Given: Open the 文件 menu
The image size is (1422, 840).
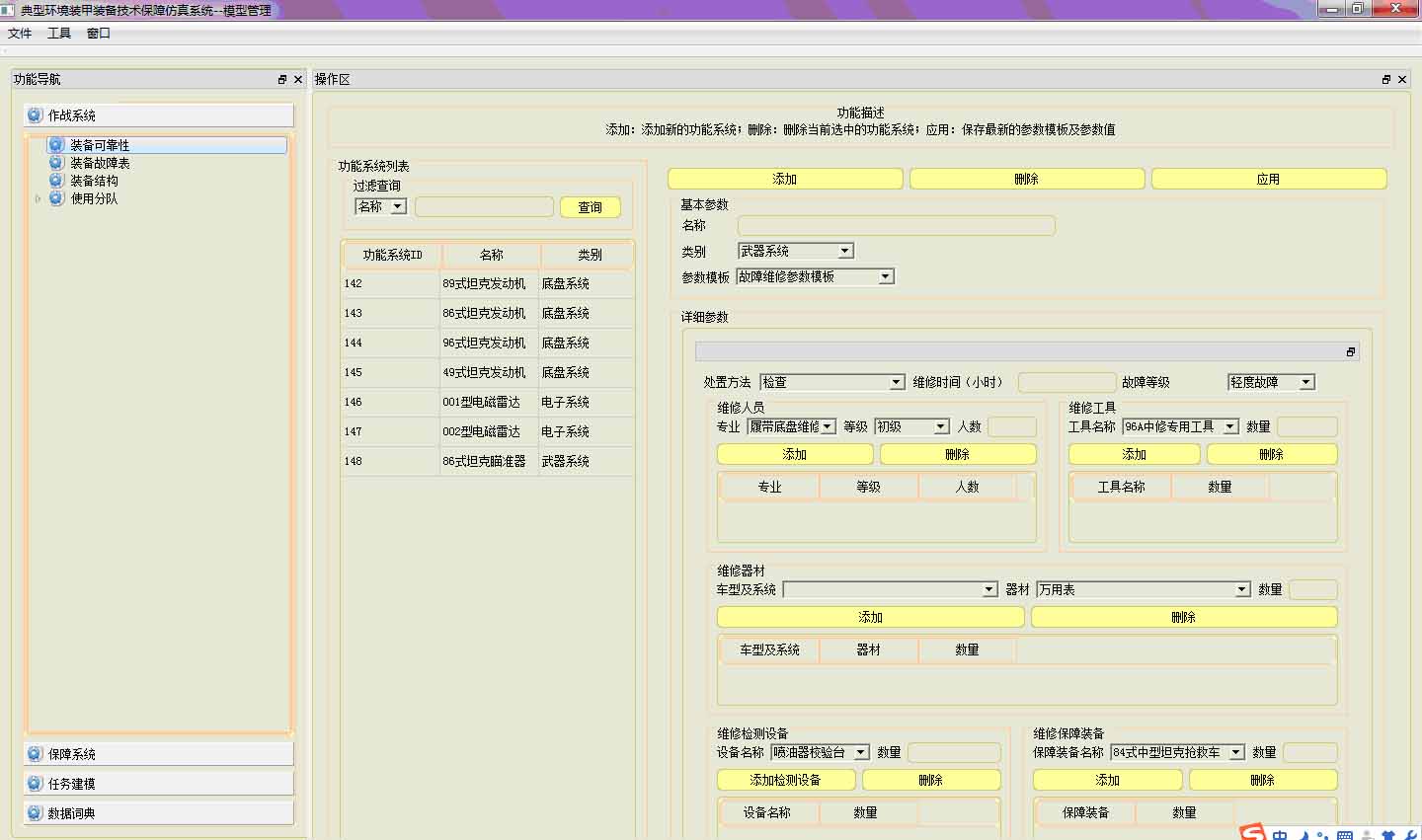Looking at the screenshot, I should 20,34.
